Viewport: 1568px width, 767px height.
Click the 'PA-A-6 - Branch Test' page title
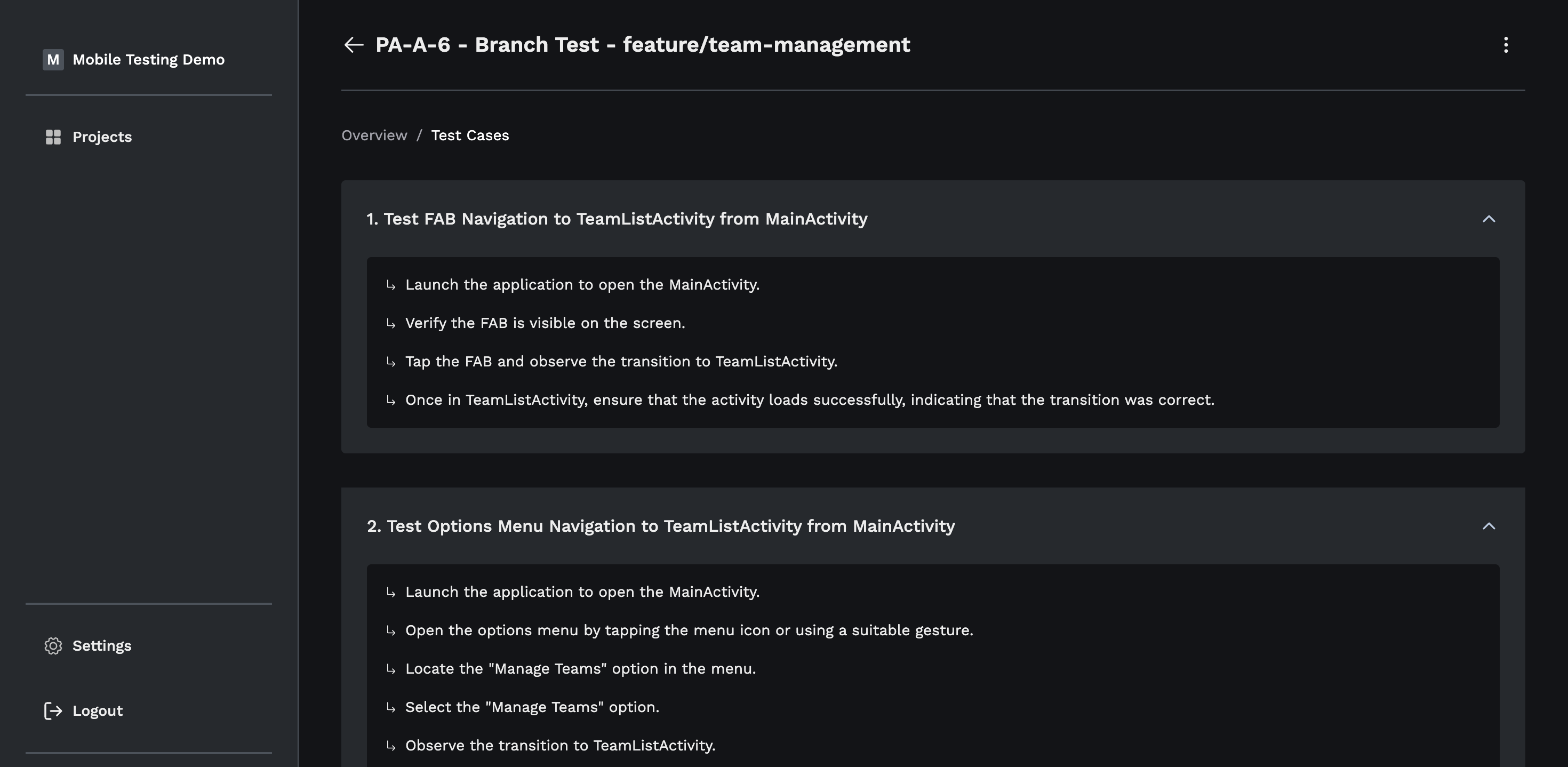click(x=642, y=45)
